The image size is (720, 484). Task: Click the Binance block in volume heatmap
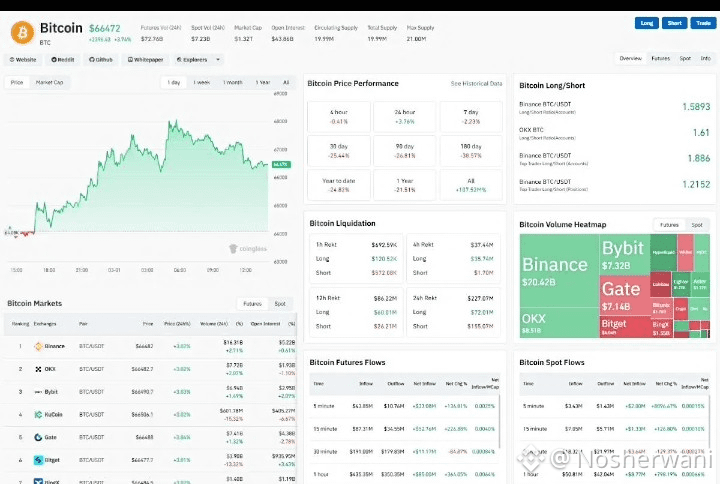559,271
